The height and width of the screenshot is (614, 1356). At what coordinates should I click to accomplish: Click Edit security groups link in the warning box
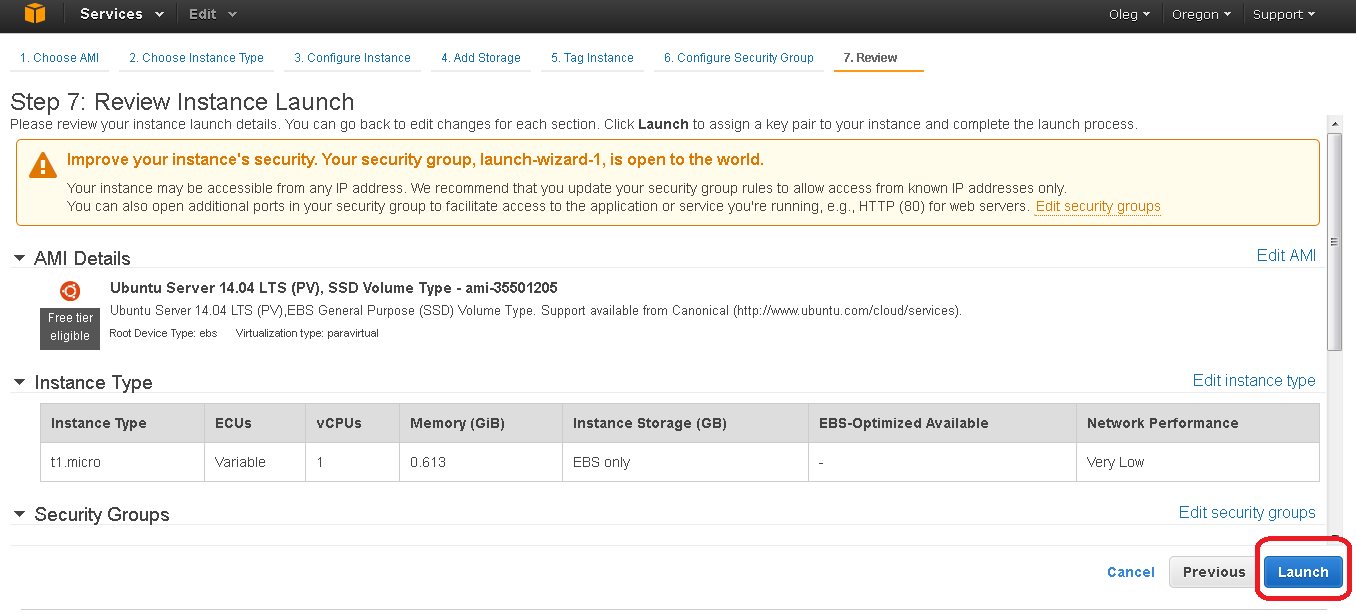coord(1098,206)
